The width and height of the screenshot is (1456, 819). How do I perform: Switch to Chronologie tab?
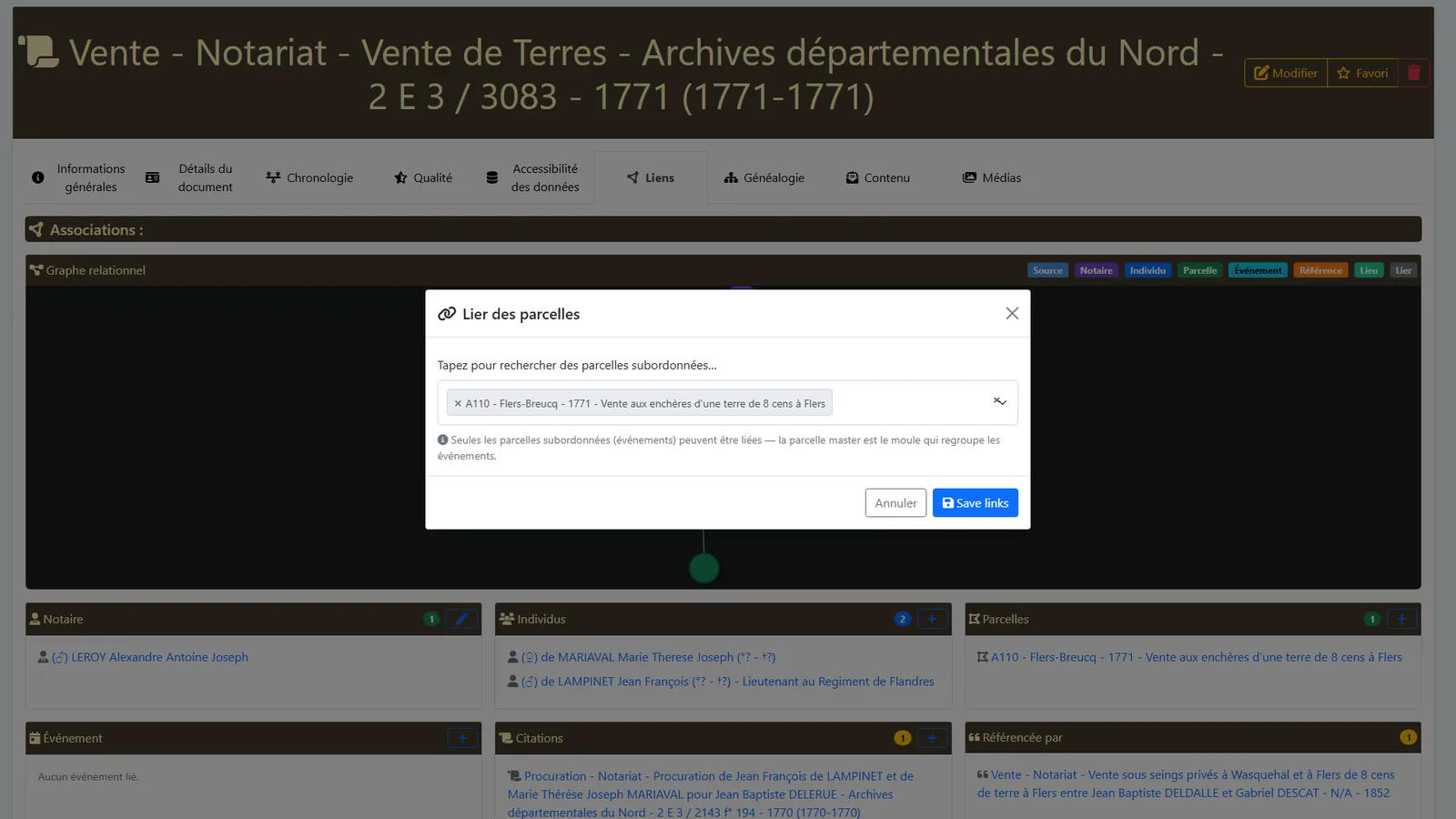click(309, 177)
